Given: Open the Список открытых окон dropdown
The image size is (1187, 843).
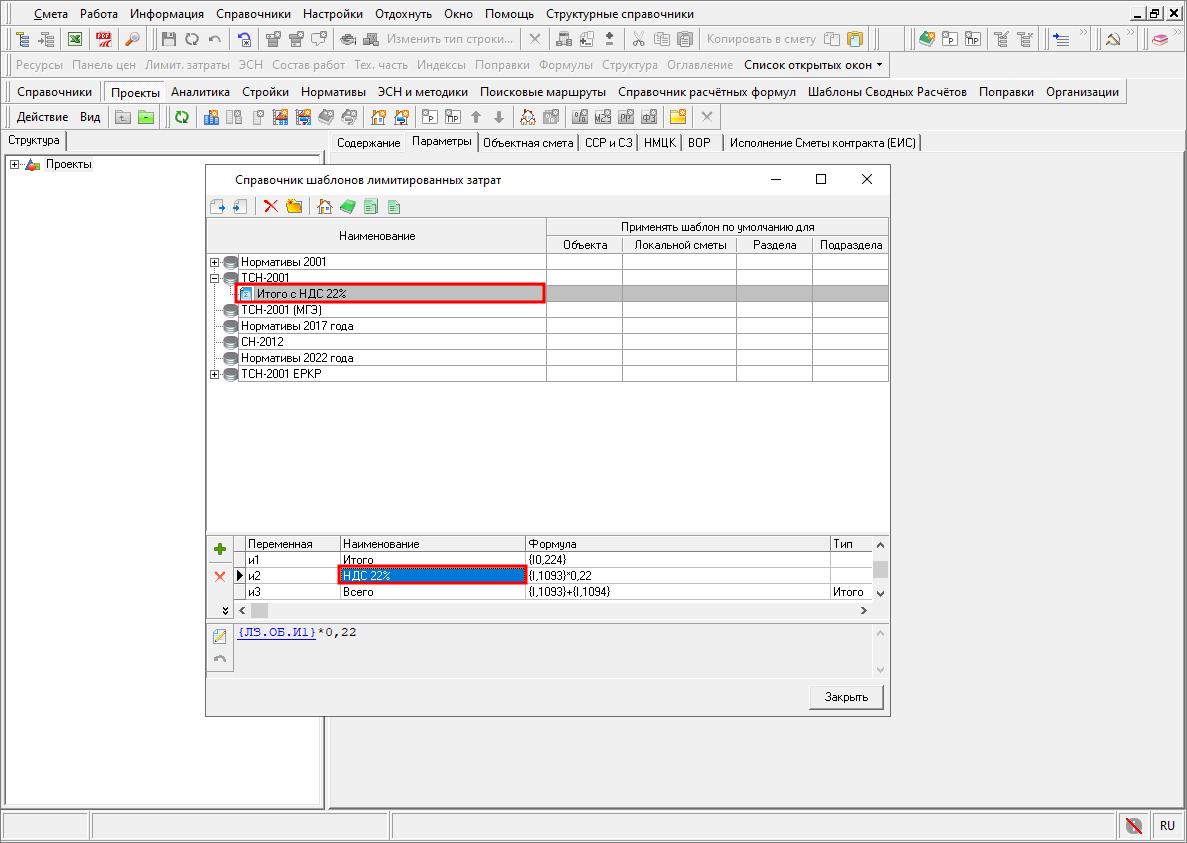Looking at the screenshot, I should 813,65.
